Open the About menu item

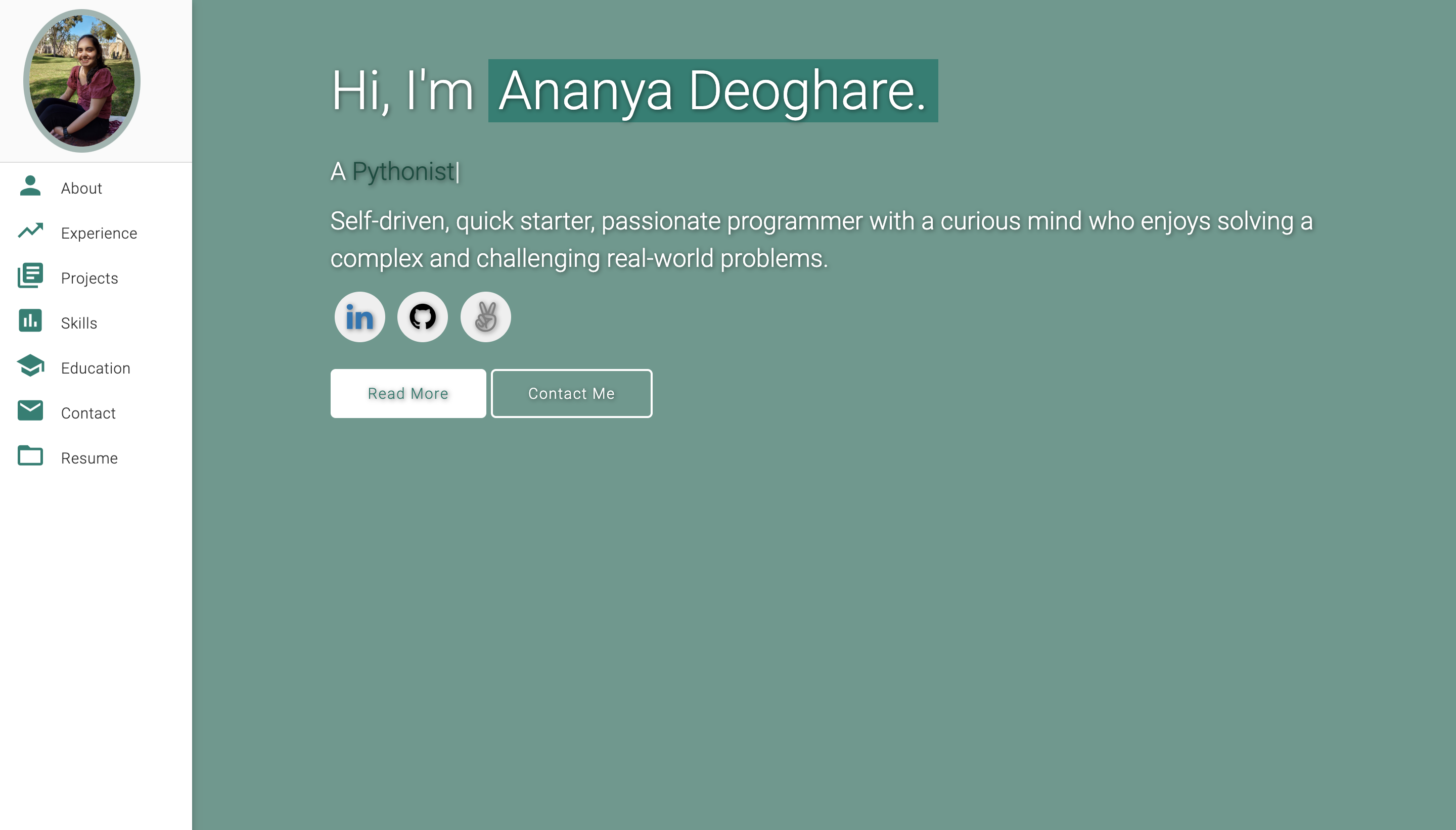click(81, 189)
